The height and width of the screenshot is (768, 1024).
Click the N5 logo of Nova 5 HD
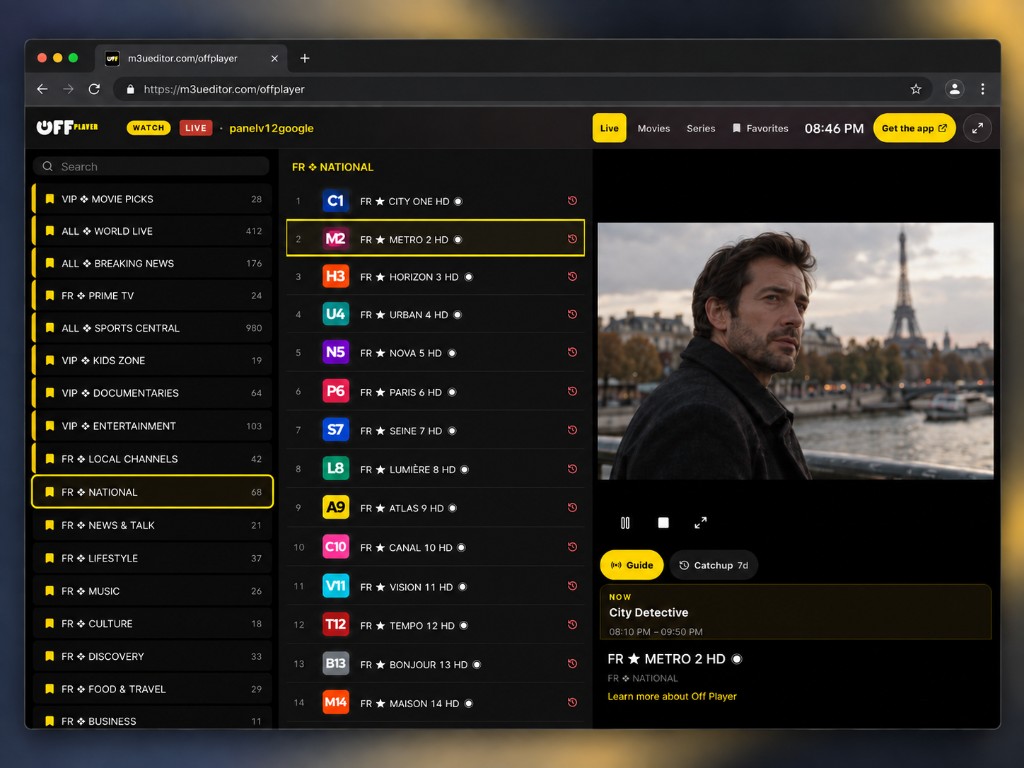pyautogui.click(x=336, y=352)
